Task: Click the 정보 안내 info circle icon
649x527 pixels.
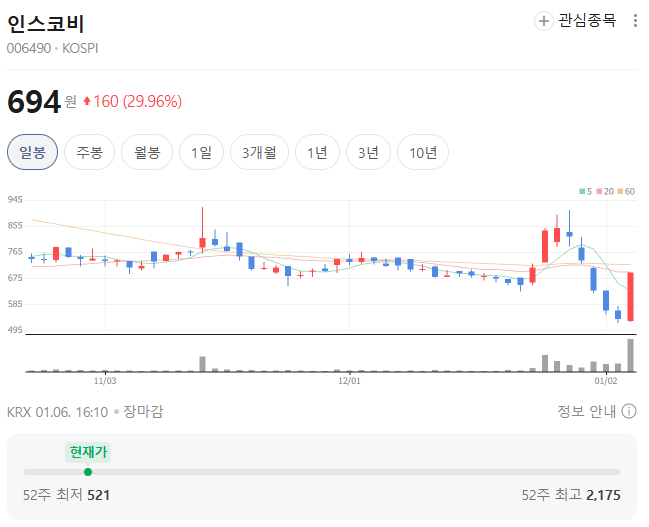Action: tap(629, 411)
